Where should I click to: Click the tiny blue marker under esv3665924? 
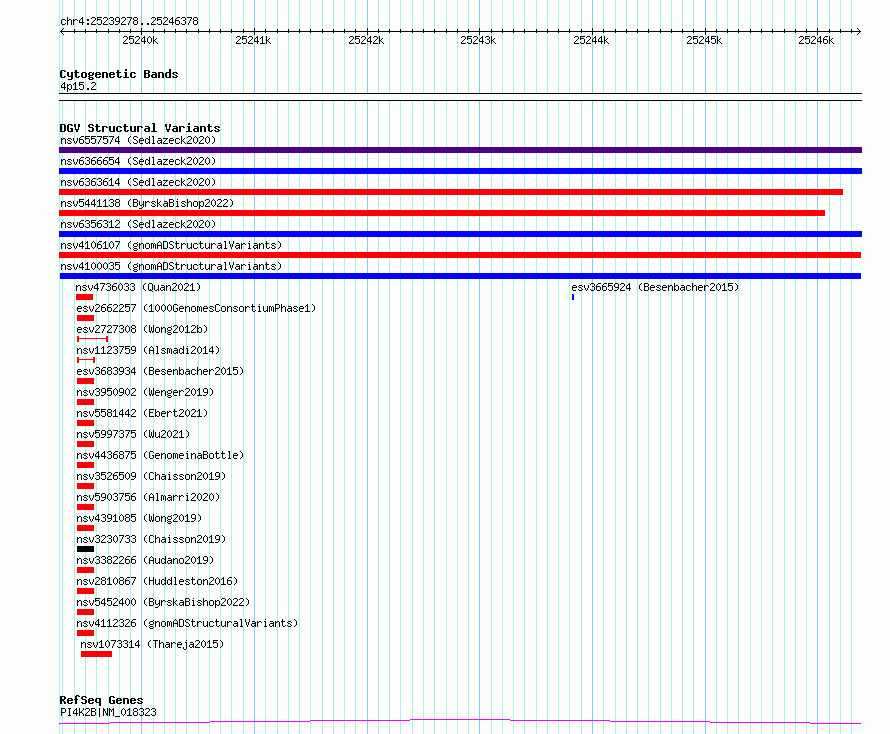click(x=573, y=297)
